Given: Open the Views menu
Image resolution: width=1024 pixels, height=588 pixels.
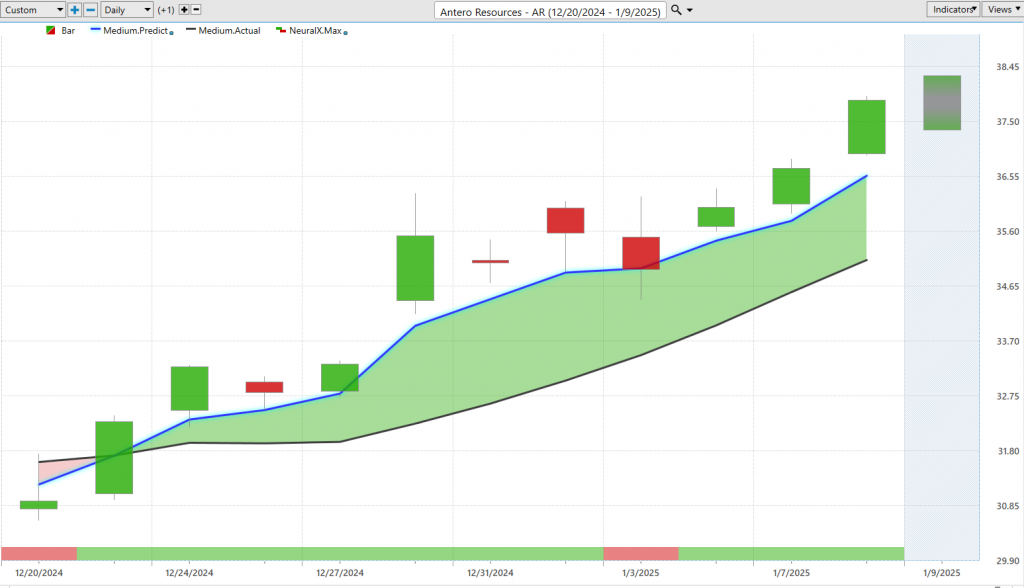Looking at the screenshot, I should pyautogui.click(x=1002, y=9).
